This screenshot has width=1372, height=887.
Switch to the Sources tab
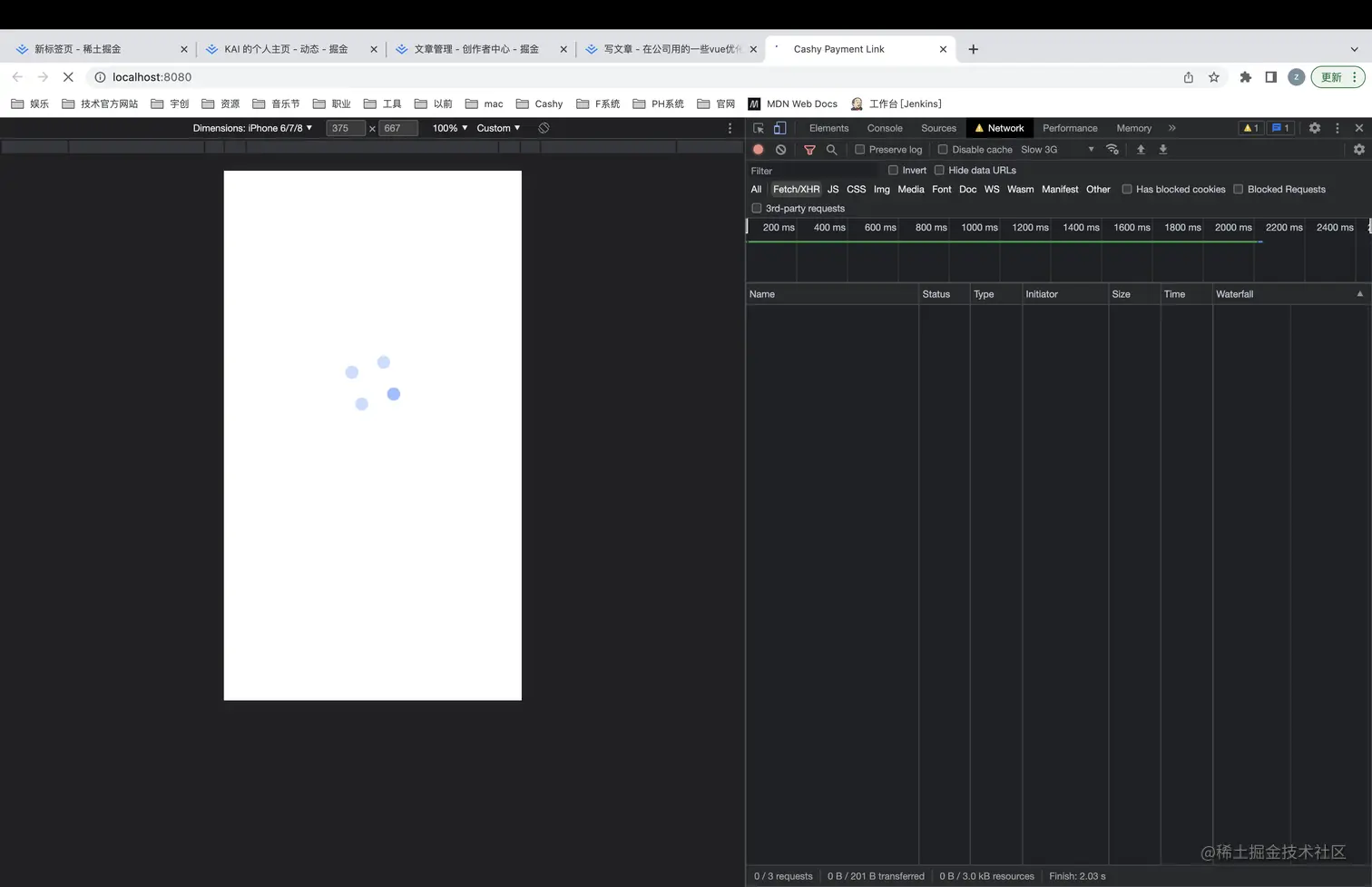[x=938, y=128]
